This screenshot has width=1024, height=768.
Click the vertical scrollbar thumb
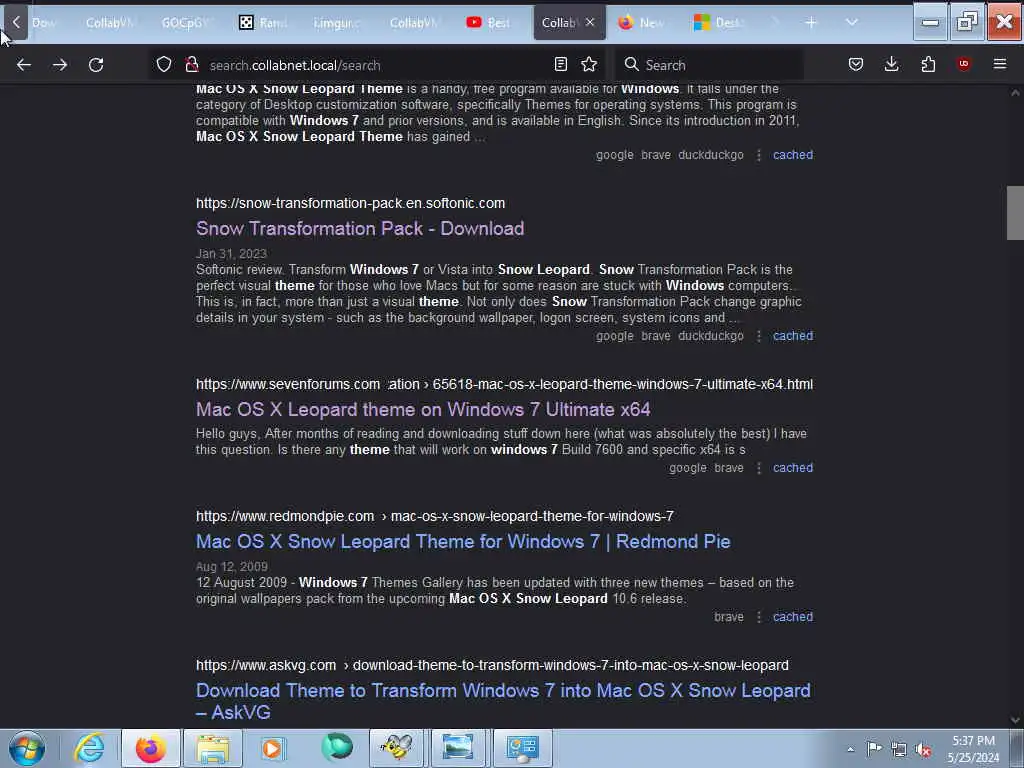coord(1015,213)
